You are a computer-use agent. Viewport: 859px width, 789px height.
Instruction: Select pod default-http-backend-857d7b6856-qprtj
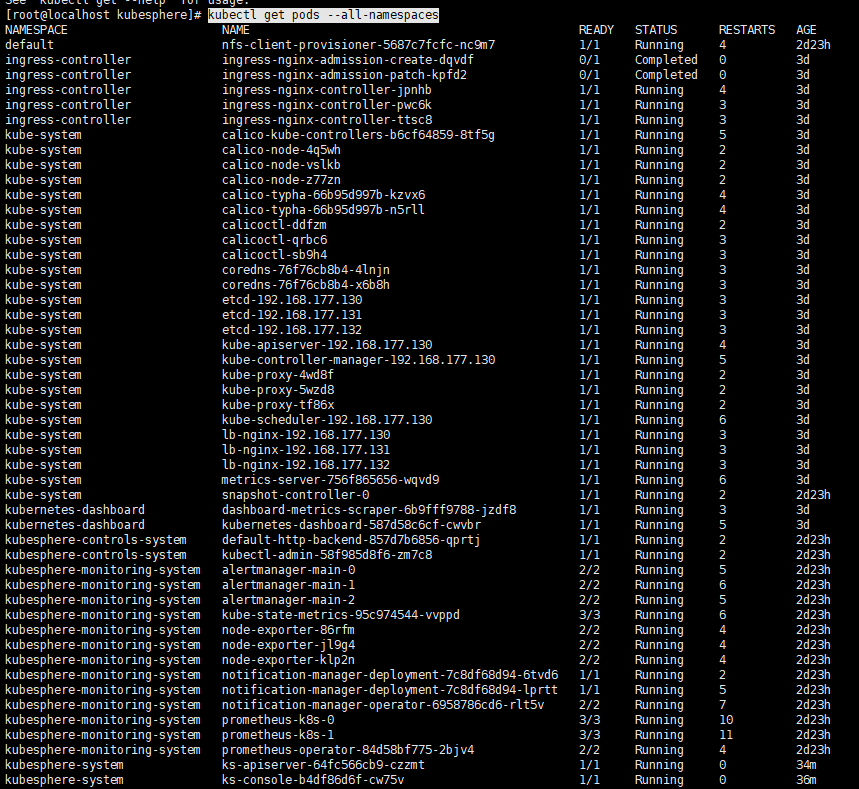point(351,540)
